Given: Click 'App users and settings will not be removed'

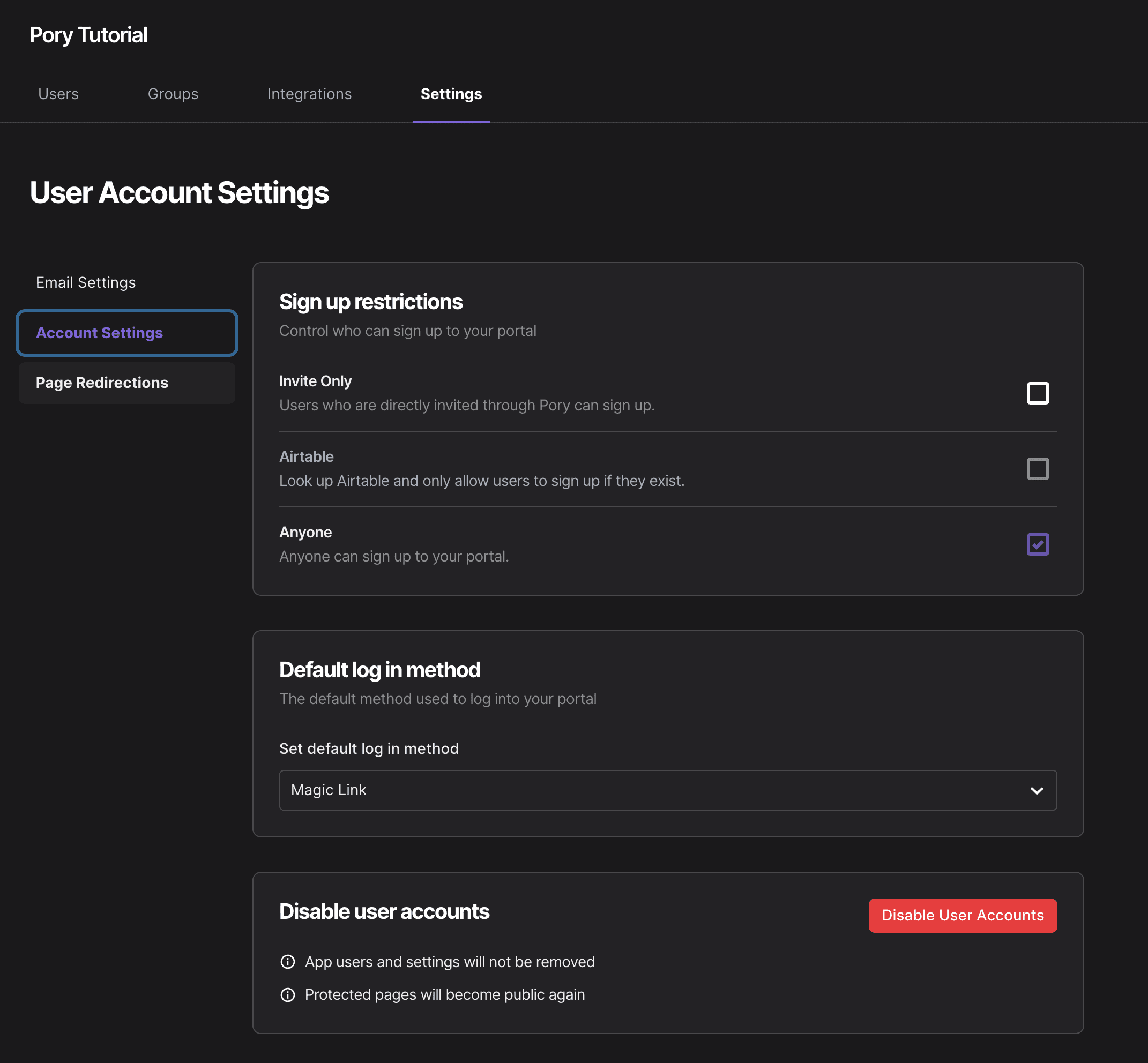Looking at the screenshot, I should click(x=450, y=962).
